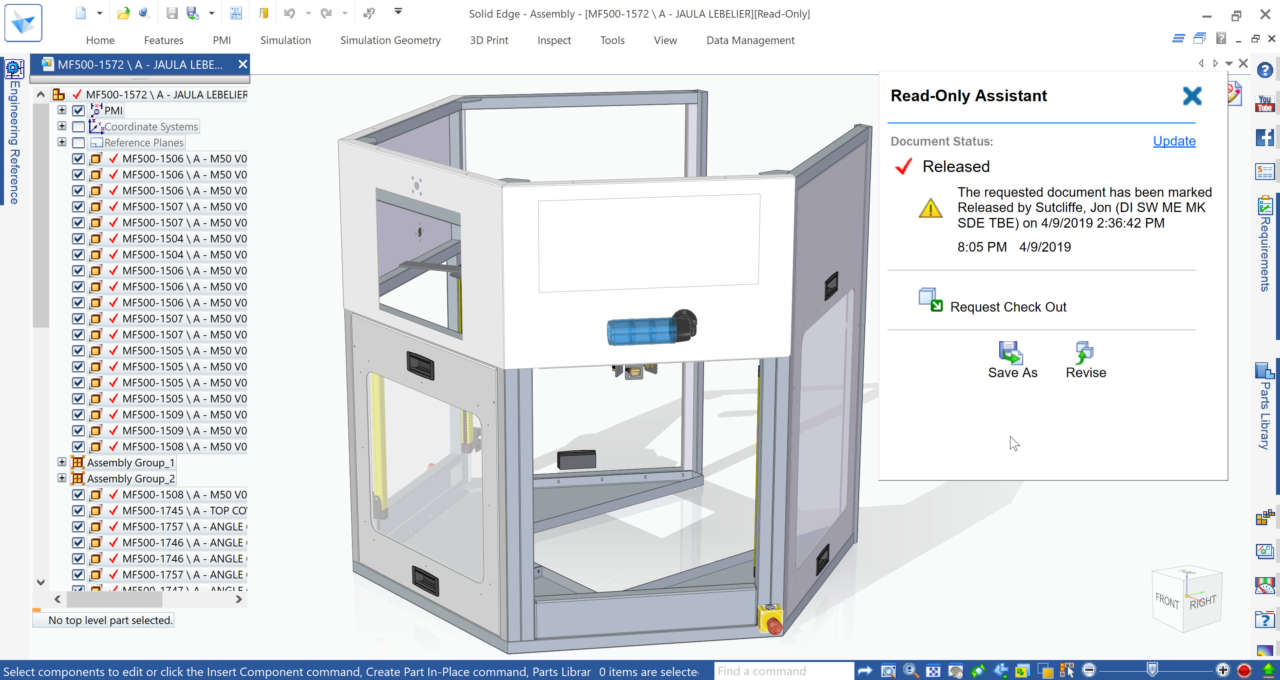
Task: Expand Assembly Group_1 node
Action: click(62, 463)
